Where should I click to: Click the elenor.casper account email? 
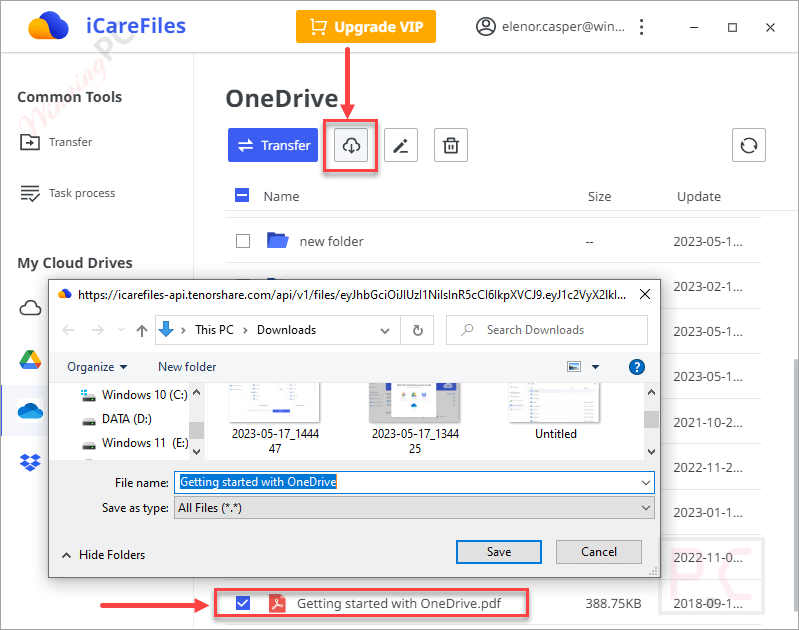coord(563,27)
